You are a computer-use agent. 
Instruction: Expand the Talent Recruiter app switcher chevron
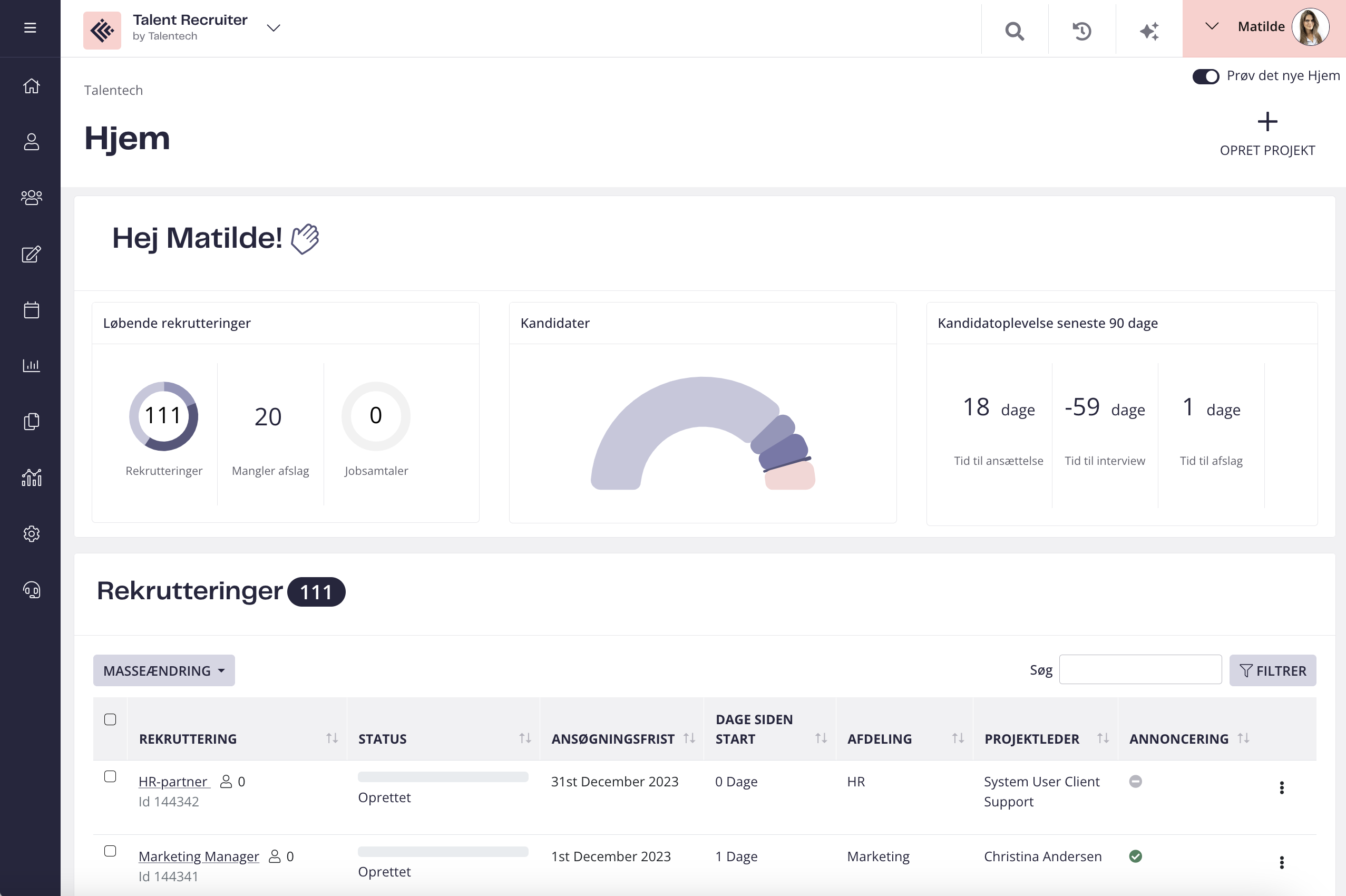point(274,28)
